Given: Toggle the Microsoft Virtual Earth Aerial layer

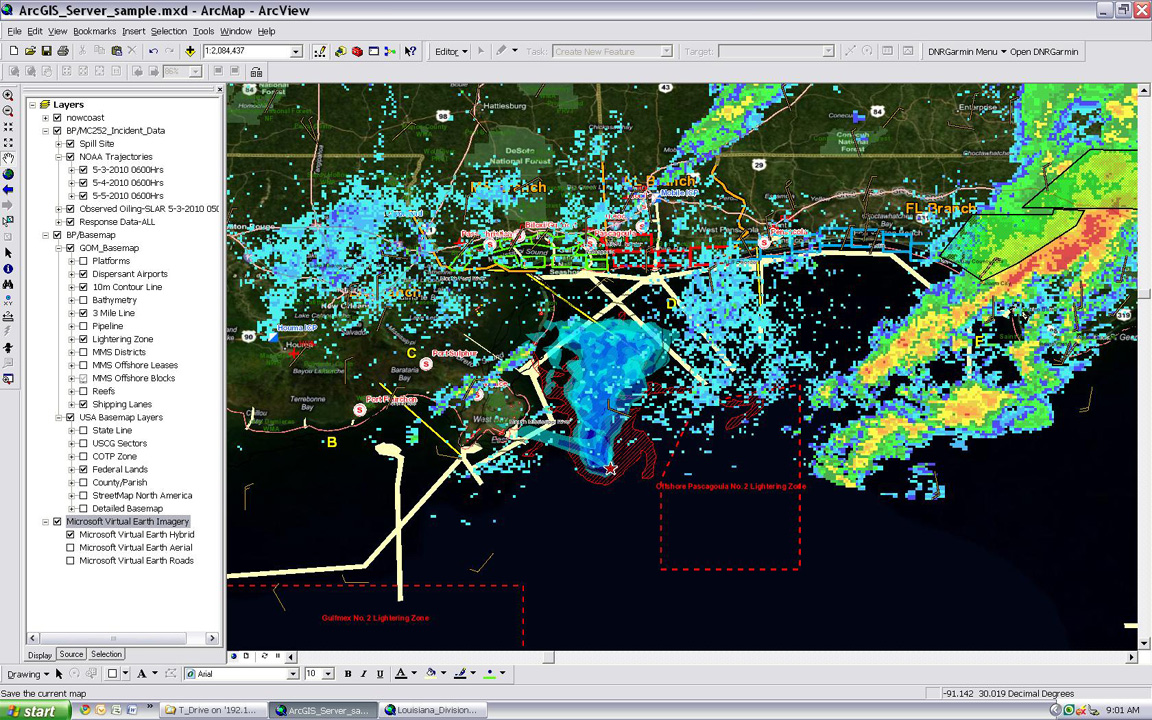Looking at the screenshot, I should pos(70,548).
